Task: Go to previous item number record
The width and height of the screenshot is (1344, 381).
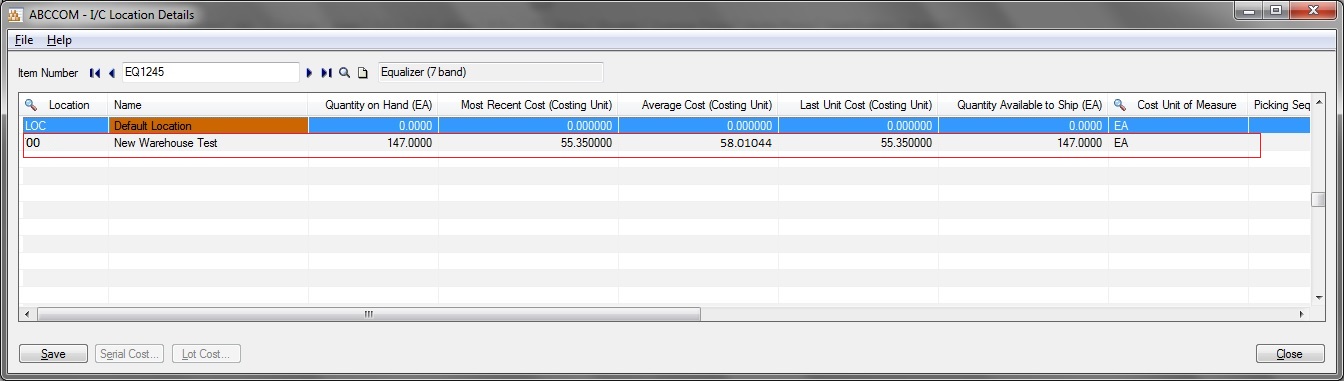Action: (x=111, y=73)
